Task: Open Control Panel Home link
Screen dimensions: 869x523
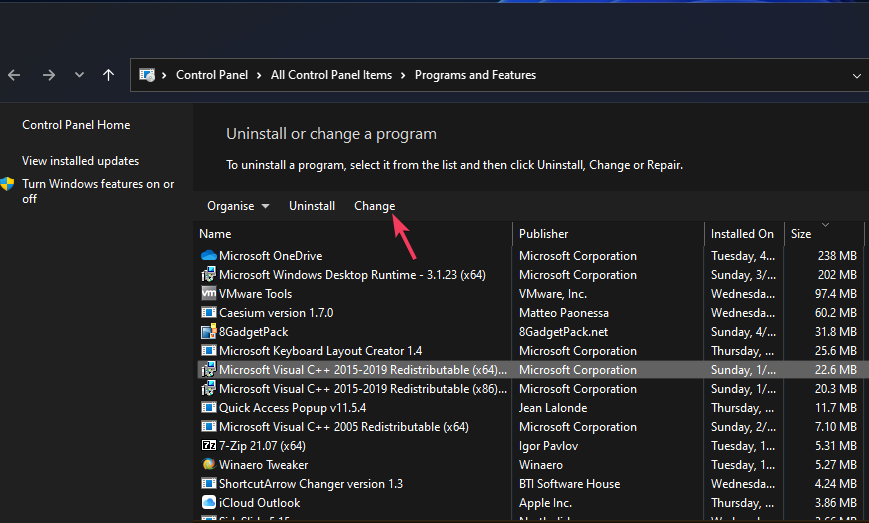Action: click(76, 125)
